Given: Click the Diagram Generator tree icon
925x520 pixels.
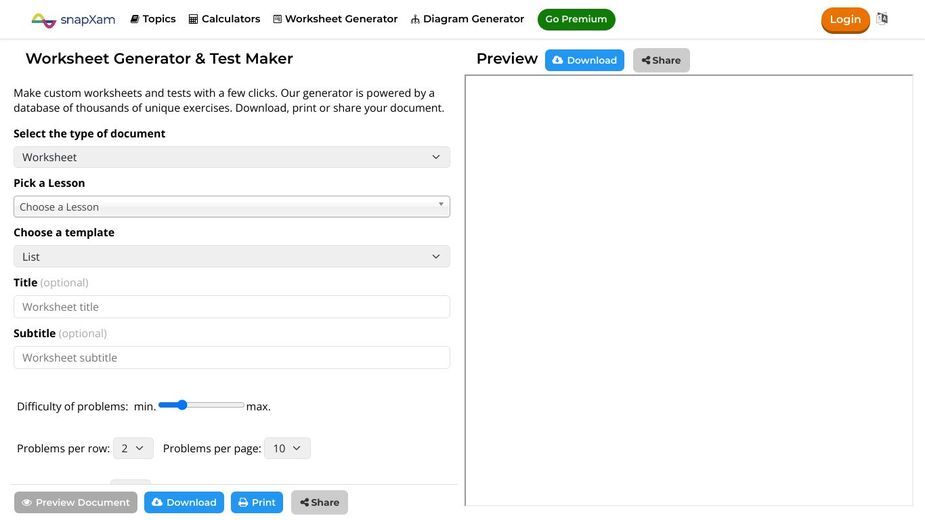Looking at the screenshot, I should pos(415,19).
